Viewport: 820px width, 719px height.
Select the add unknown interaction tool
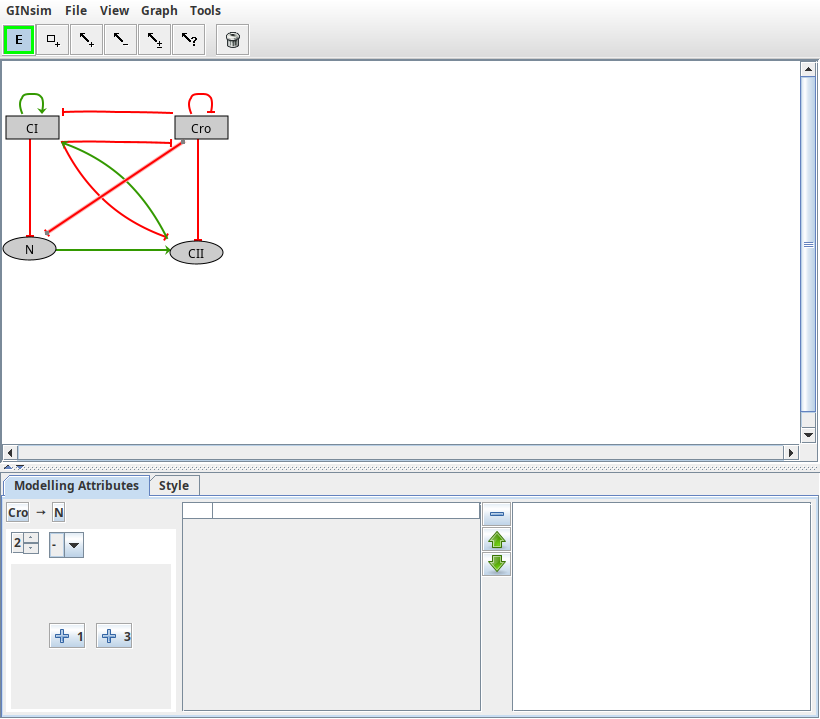(x=188, y=39)
